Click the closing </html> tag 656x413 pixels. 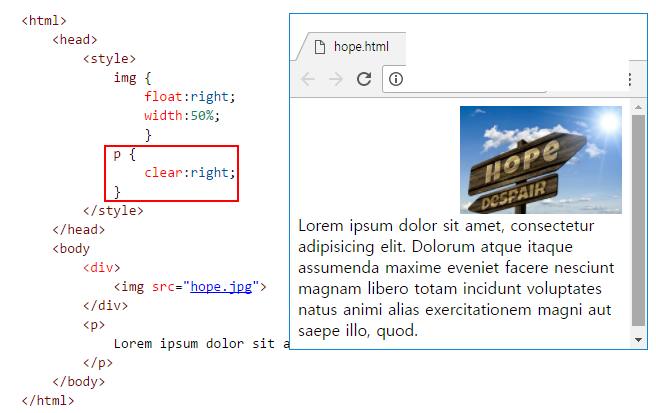click(x=48, y=400)
